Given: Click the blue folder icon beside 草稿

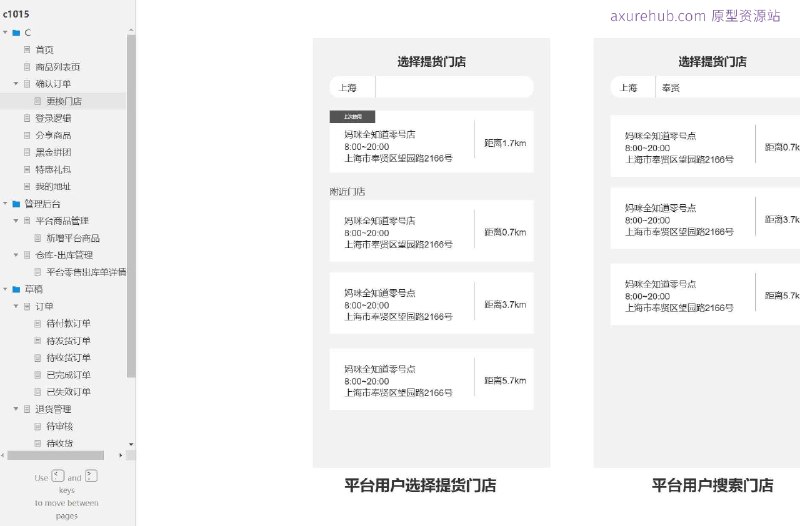Looking at the screenshot, I should 16,289.
